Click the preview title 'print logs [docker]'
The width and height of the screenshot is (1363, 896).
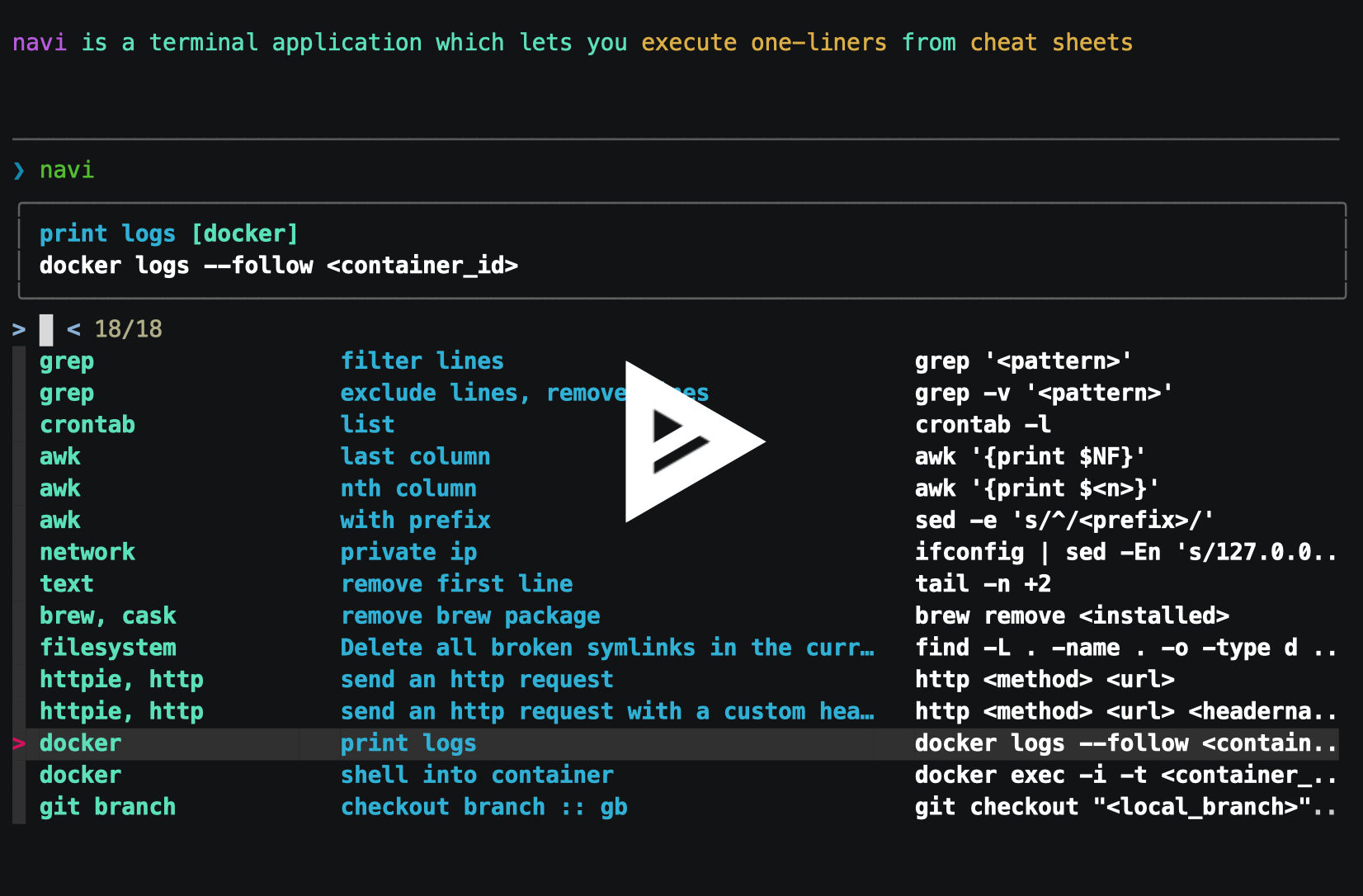tap(168, 234)
